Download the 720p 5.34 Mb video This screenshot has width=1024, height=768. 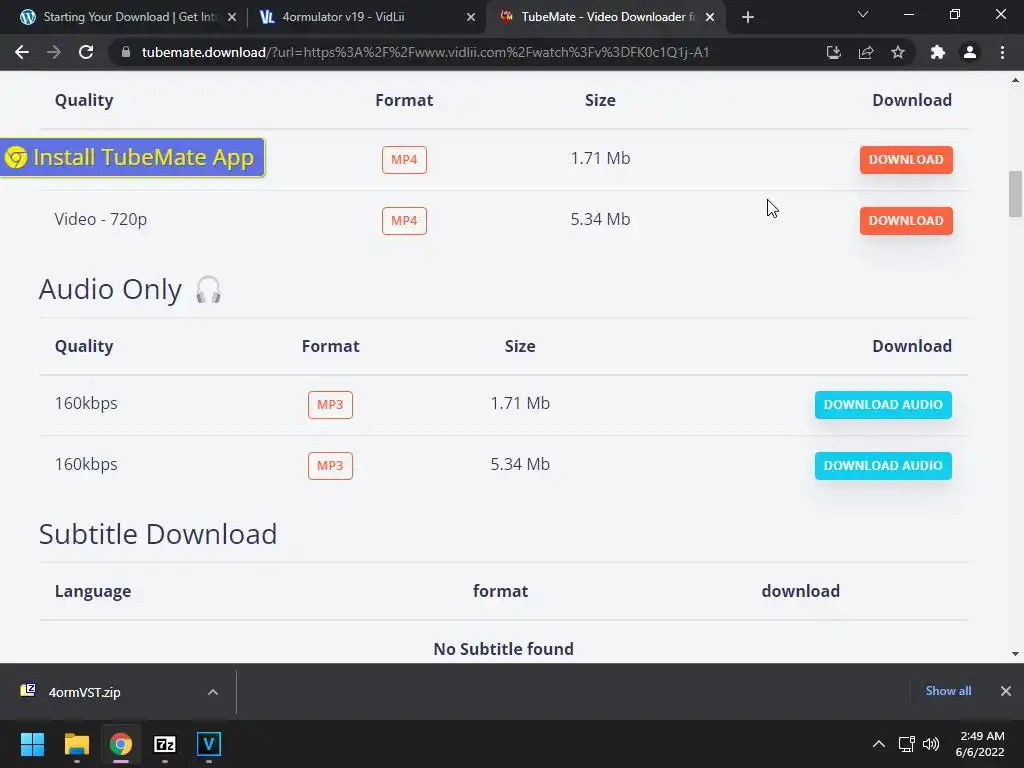pos(906,221)
